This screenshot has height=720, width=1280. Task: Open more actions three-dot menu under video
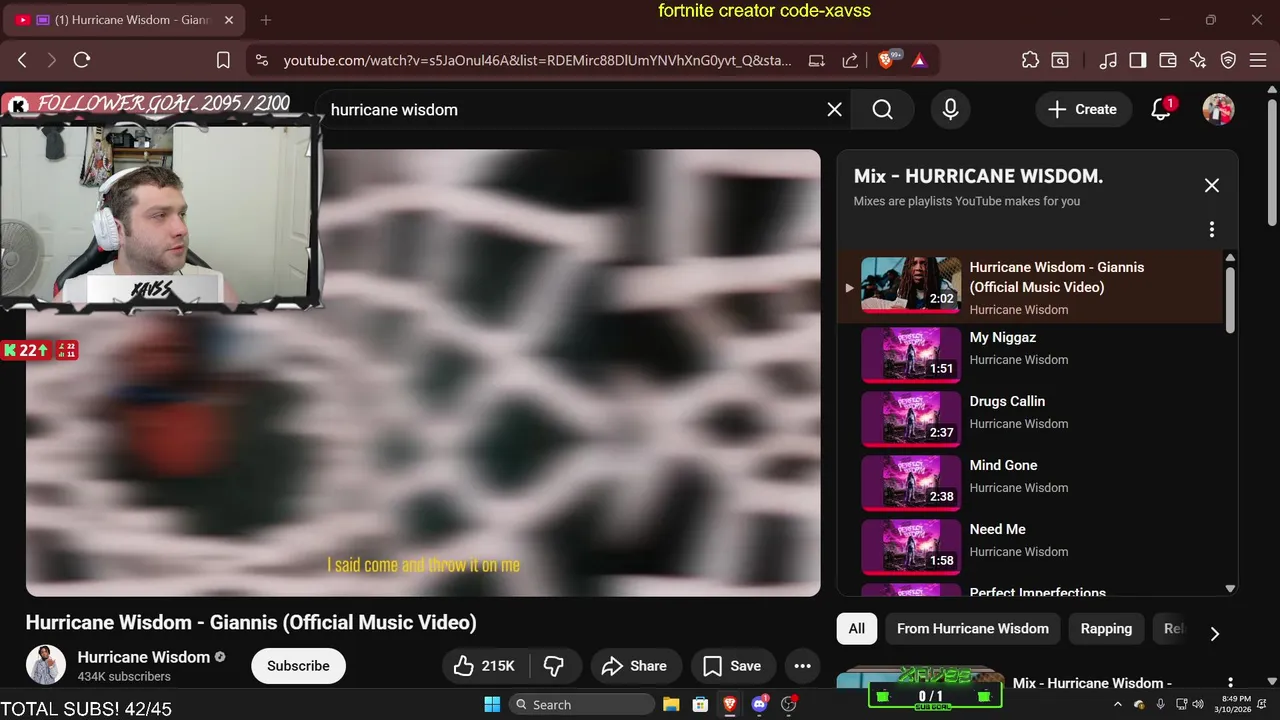[802, 666]
